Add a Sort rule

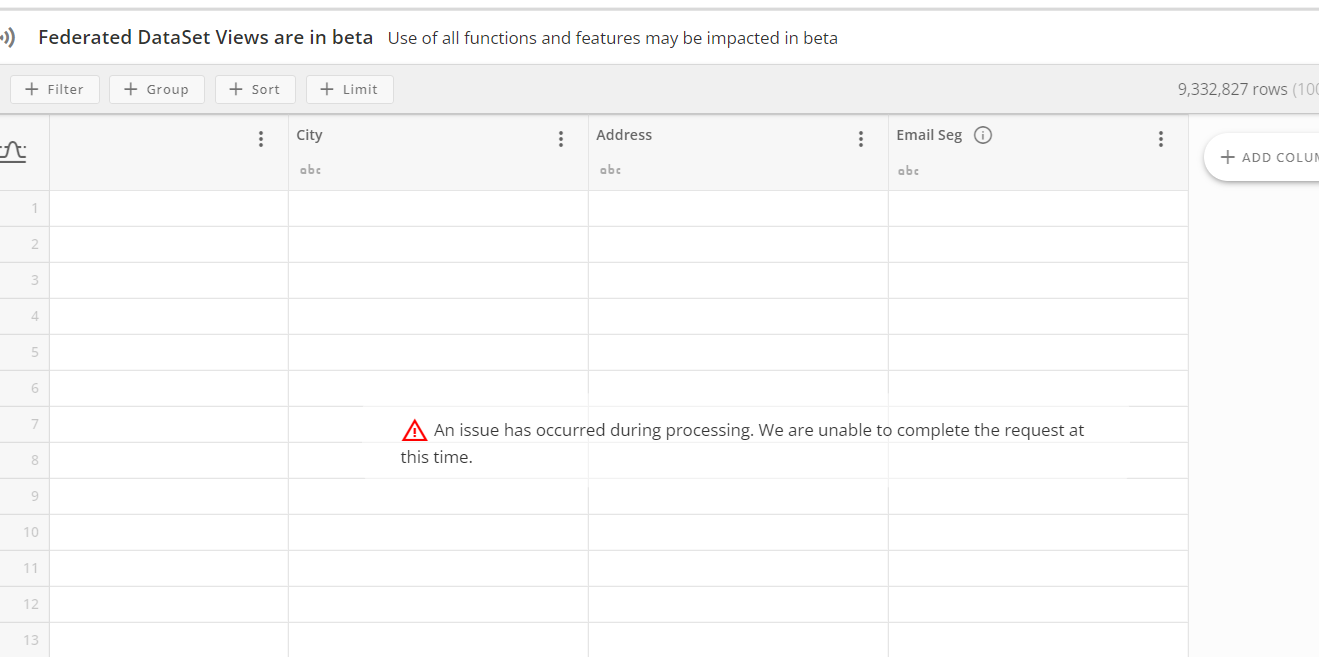255,89
